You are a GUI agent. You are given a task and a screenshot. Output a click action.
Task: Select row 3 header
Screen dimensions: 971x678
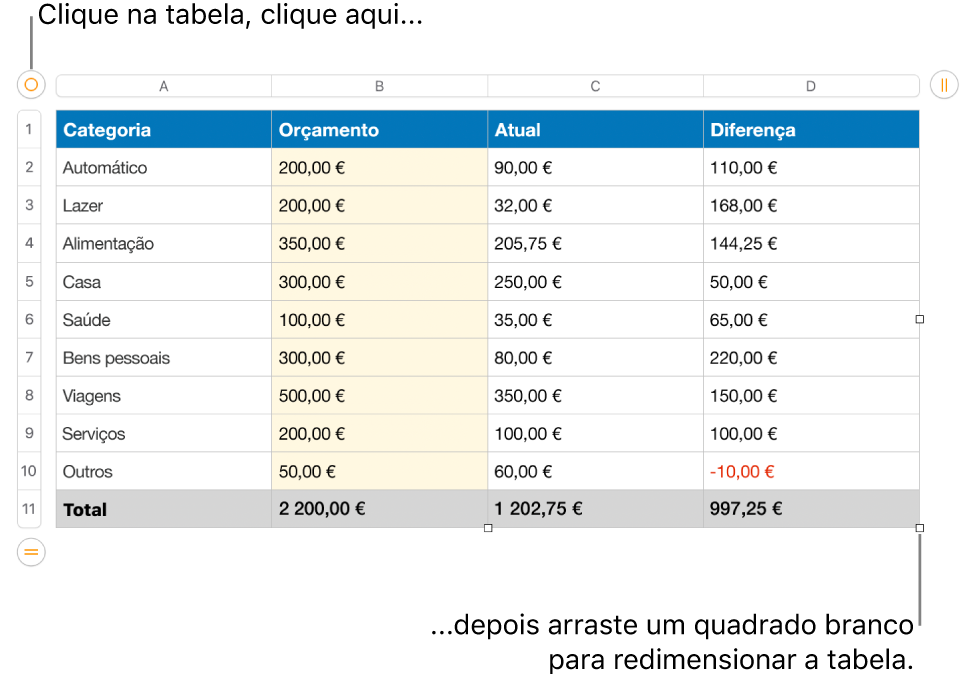(29, 205)
